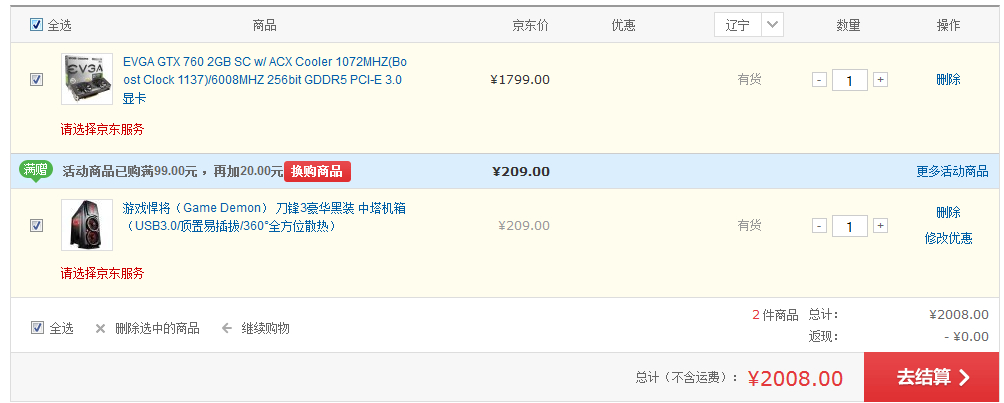Decrease EVGA GTX 760 quantity with minus
1004x403 pixels.
click(x=819, y=79)
